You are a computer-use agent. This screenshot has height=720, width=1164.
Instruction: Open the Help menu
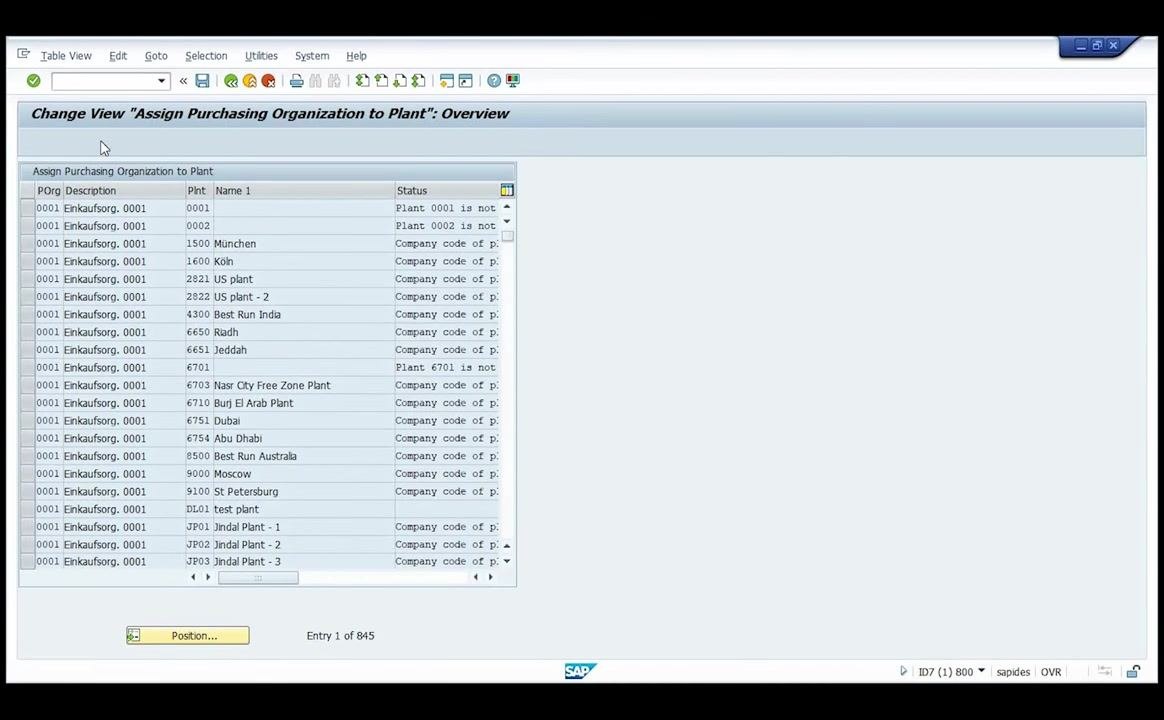356,56
